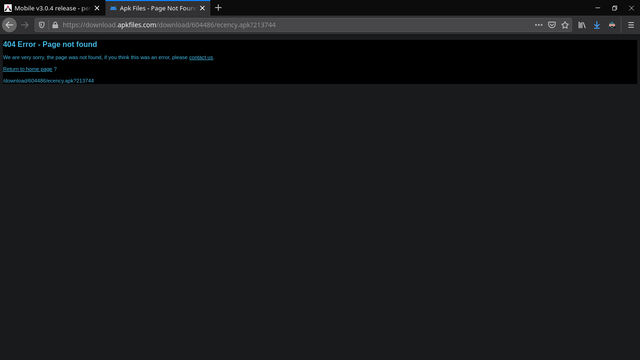Open the Firefox hamburger menu
The width and height of the screenshot is (640, 360).
(631, 25)
